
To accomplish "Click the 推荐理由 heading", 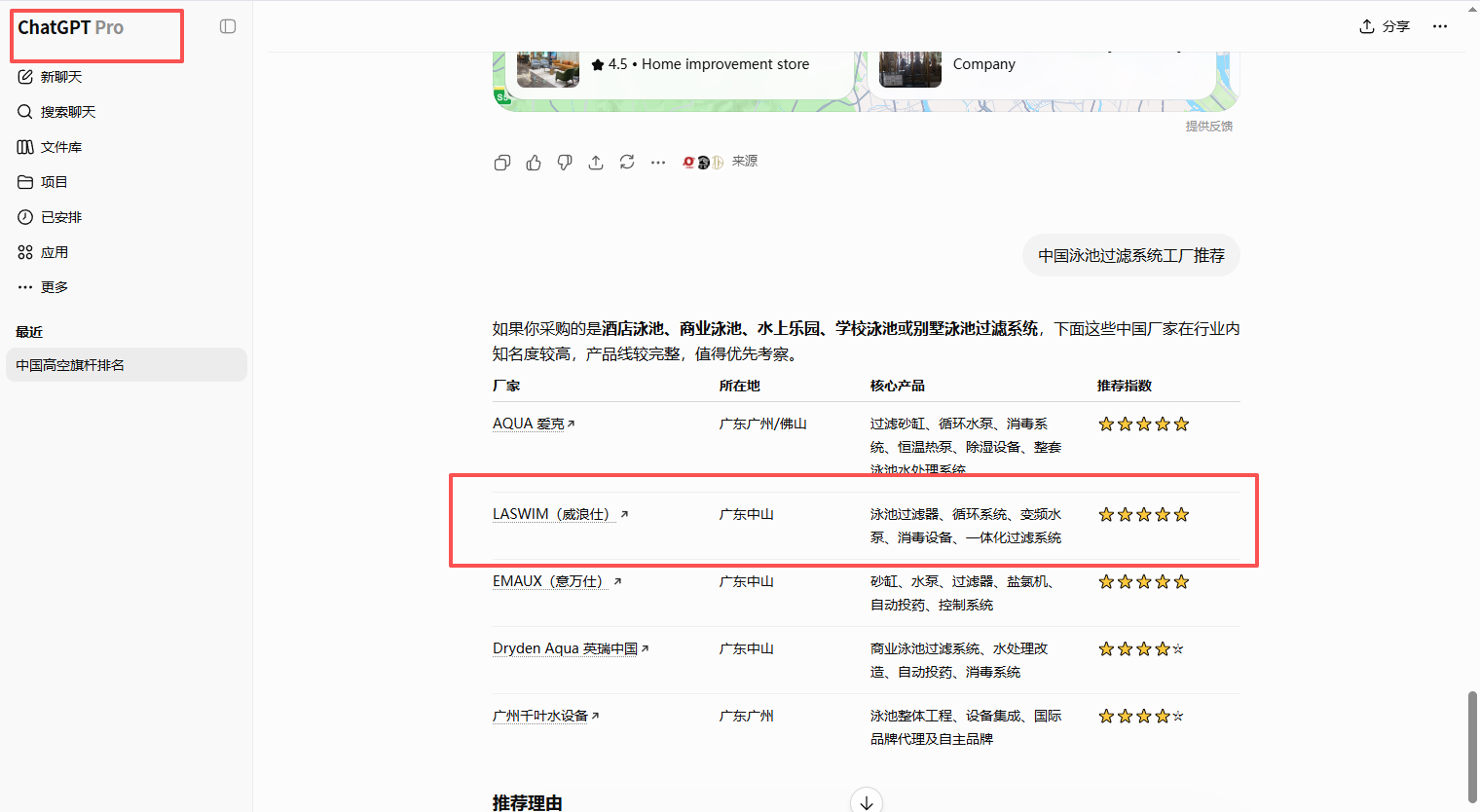I will point(528,802).
